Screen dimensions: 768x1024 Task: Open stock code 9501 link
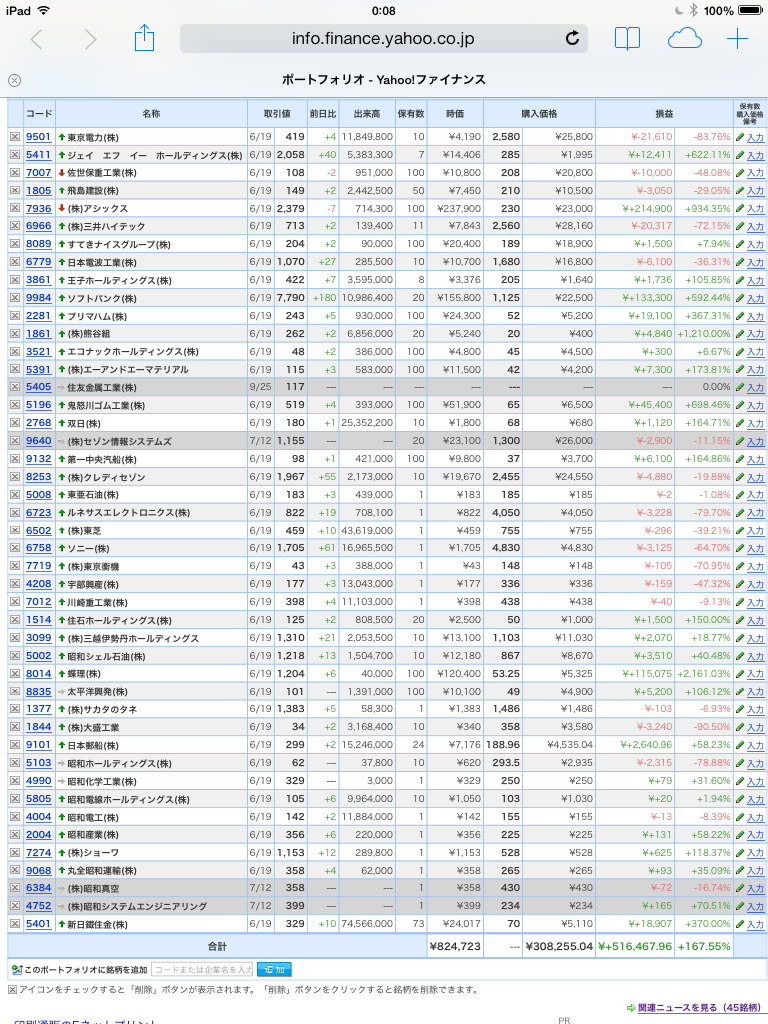[39, 137]
